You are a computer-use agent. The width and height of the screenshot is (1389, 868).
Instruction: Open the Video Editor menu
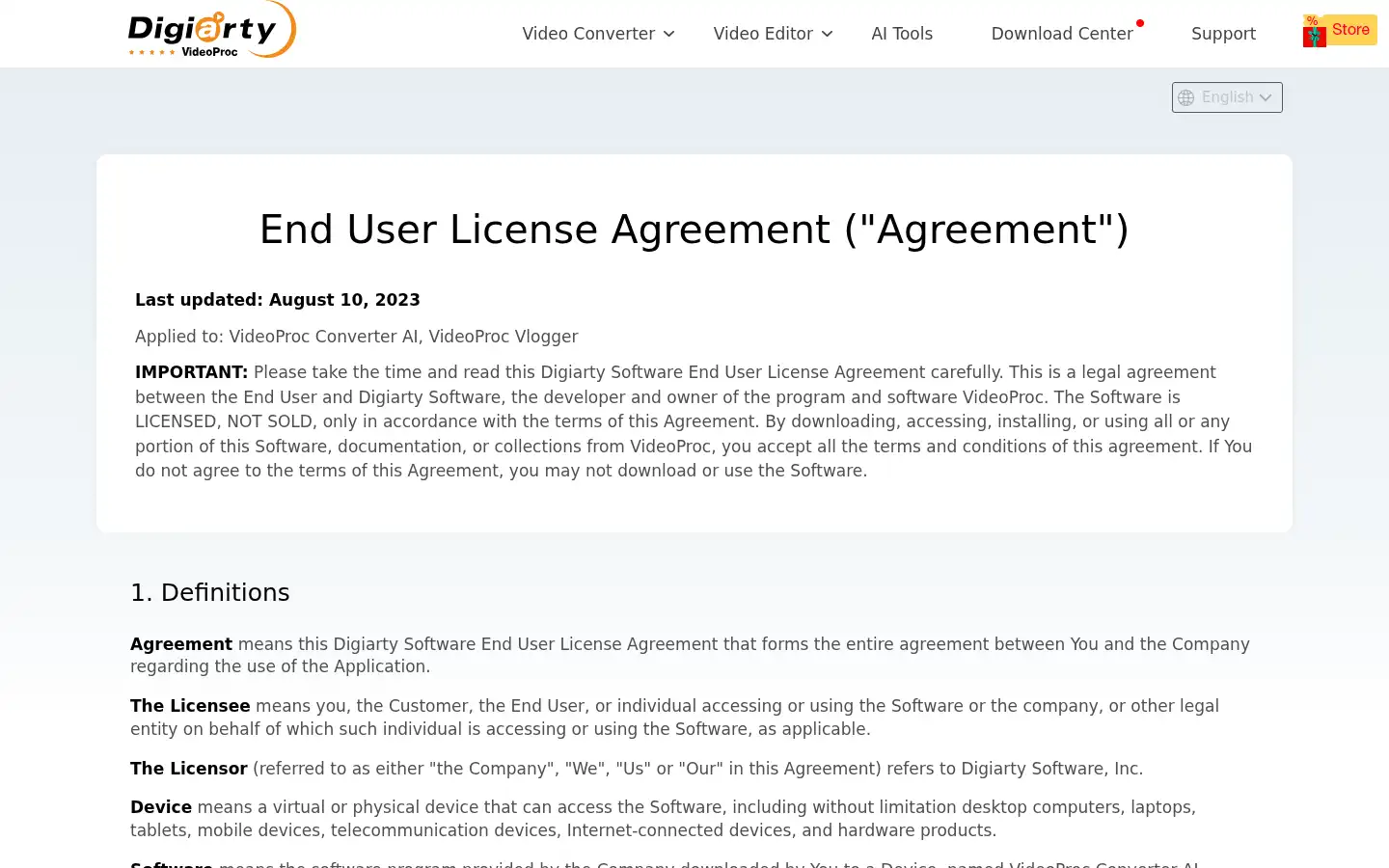coord(763,34)
